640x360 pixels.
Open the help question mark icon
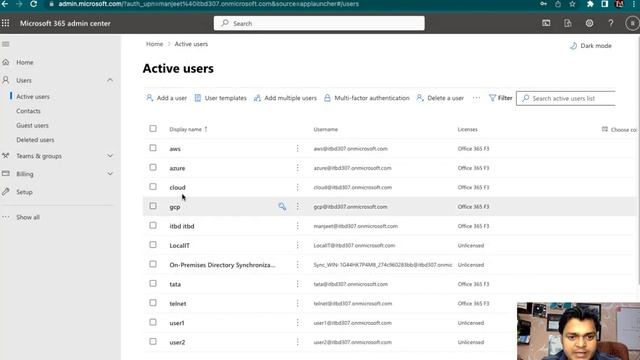pos(611,23)
